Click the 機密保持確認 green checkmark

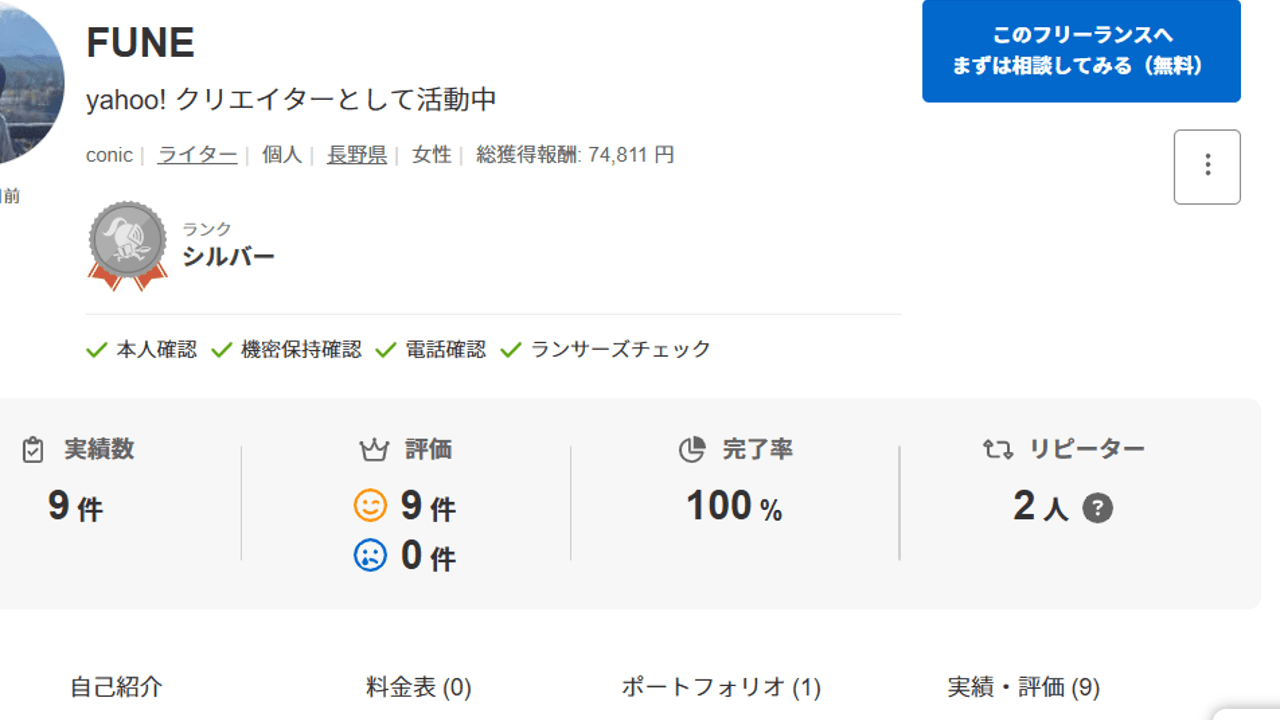coord(222,350)
